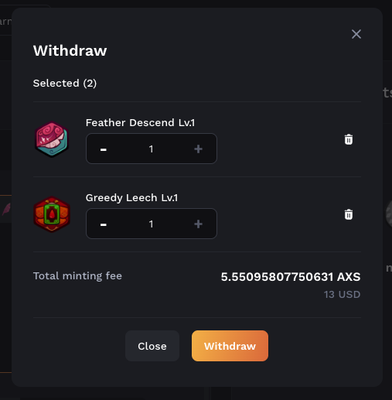Click the Feather Descend rune icon
Viewport: 392px width, 400px height.
point(52,139)
